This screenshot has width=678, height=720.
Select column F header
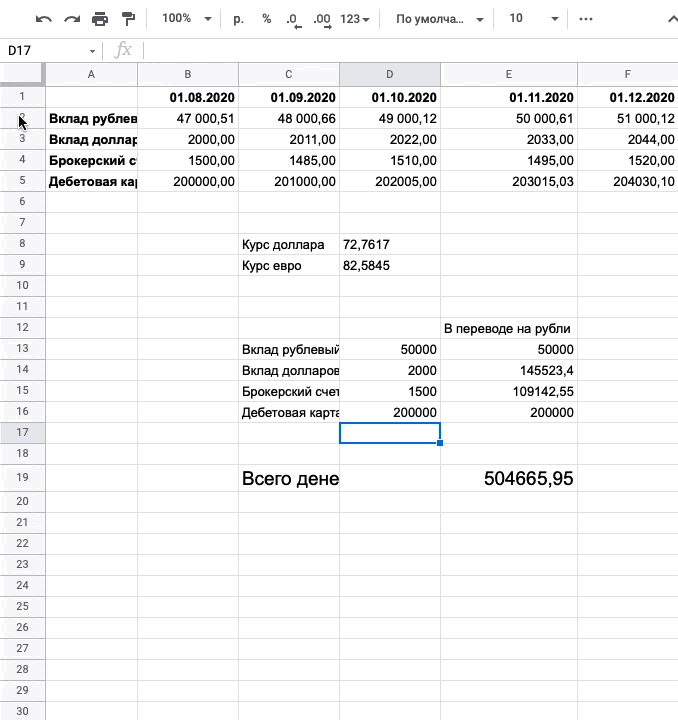point(628,74)
